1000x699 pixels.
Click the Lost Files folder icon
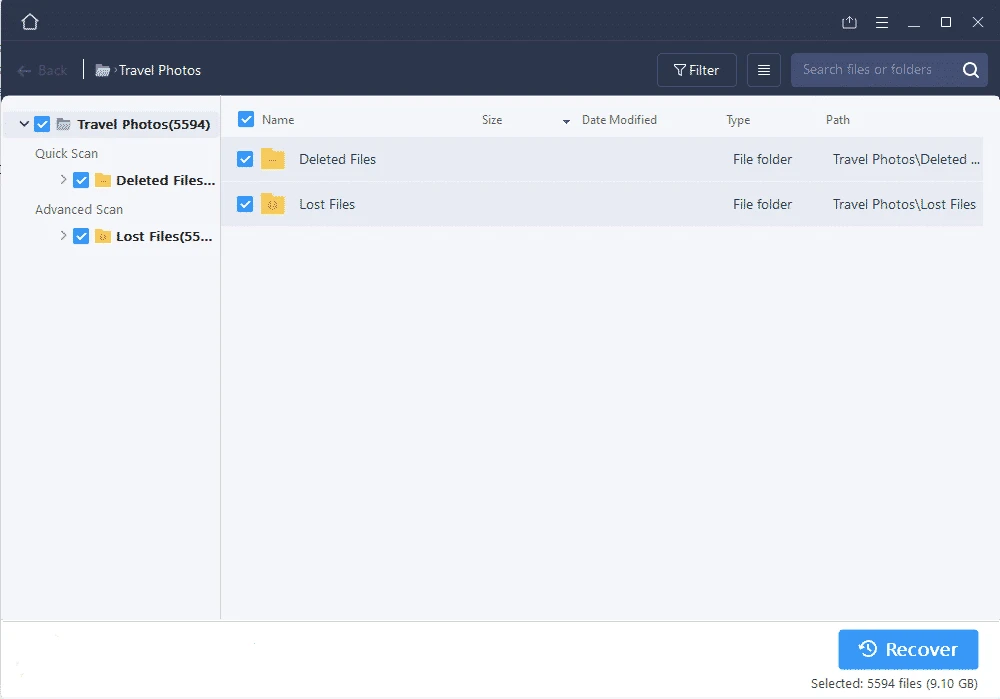[x=271, y=203]
